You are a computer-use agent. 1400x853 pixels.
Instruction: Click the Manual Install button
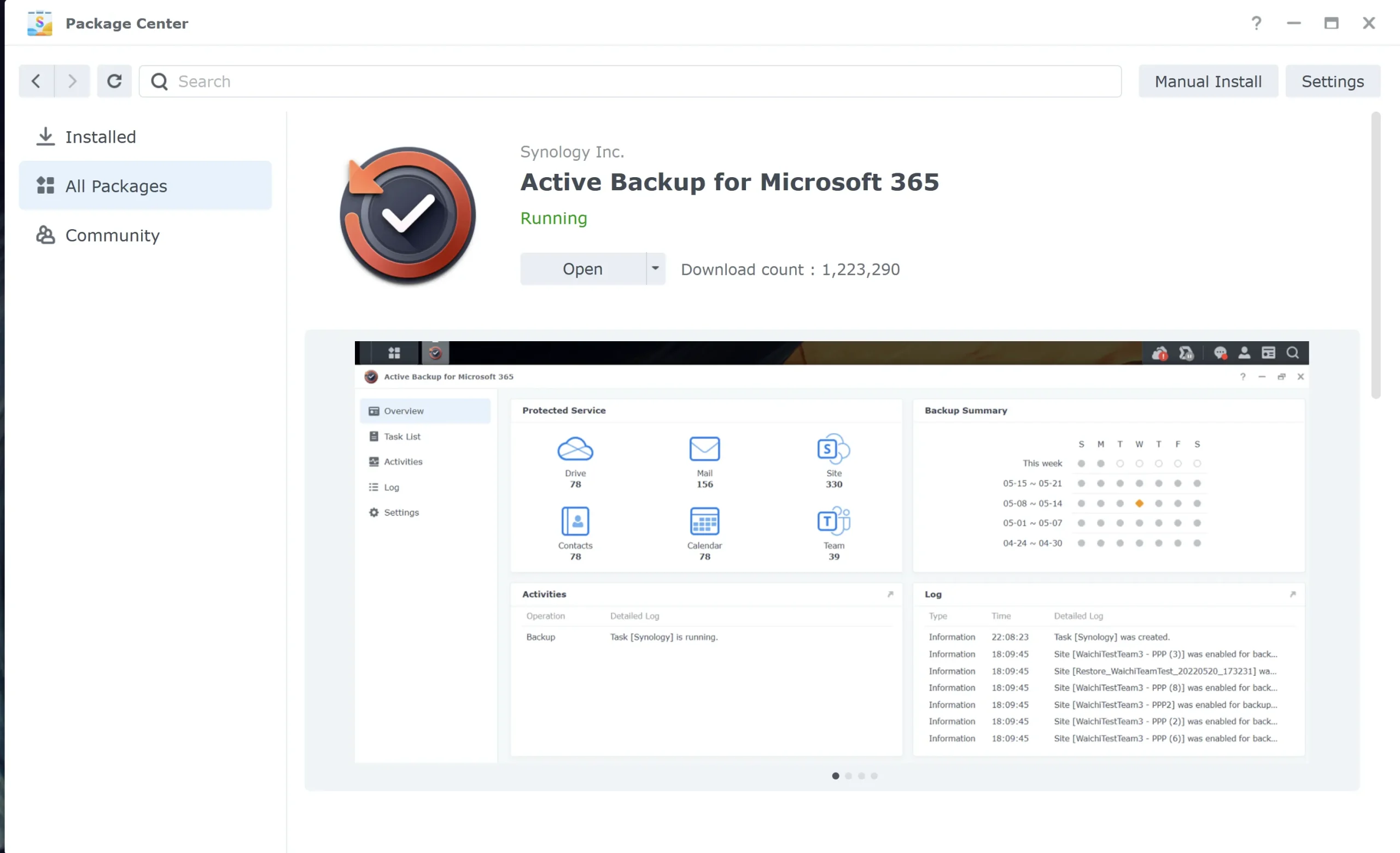pos(1208,81)
